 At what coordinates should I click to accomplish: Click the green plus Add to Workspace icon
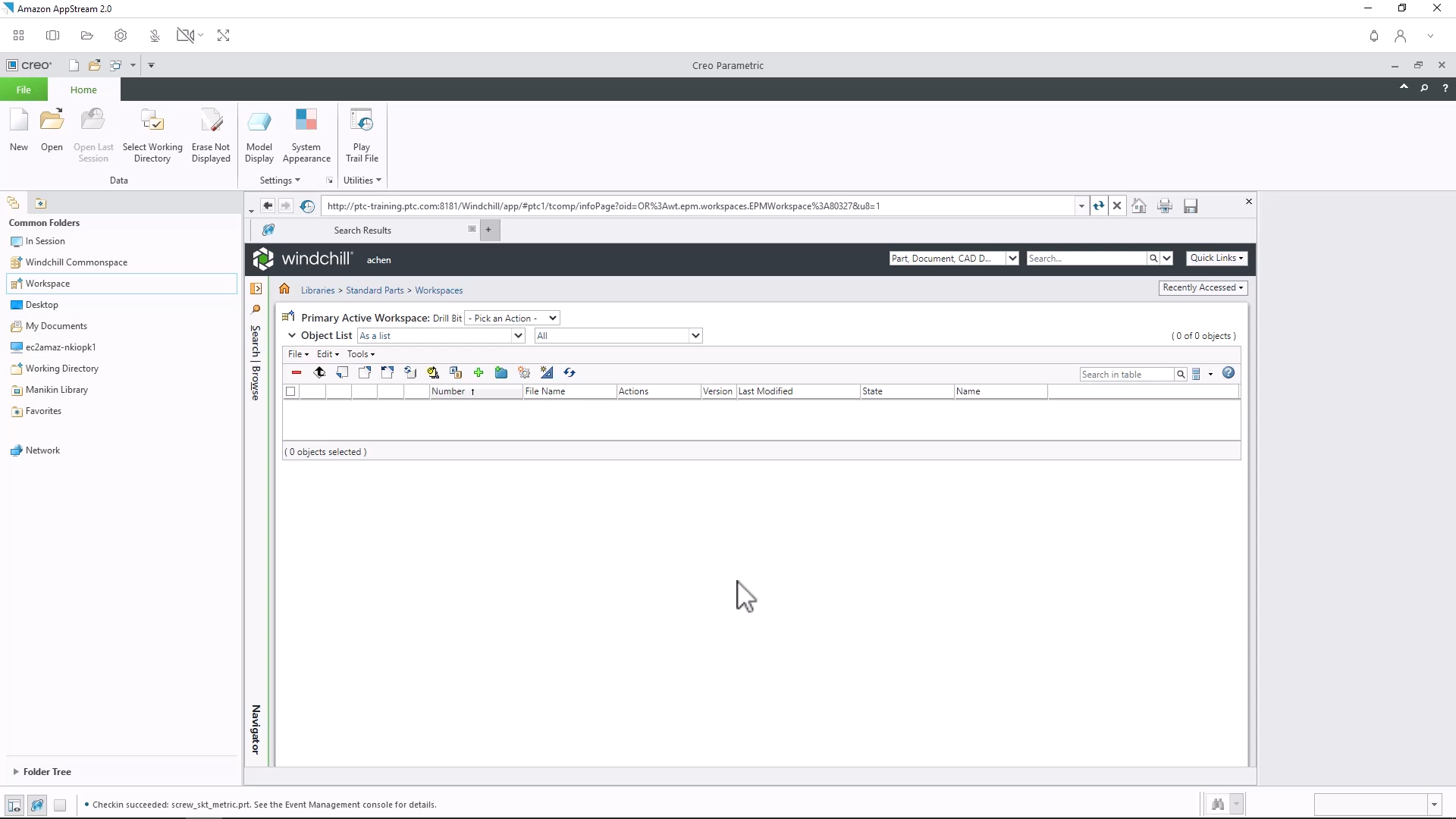(479, 372)
